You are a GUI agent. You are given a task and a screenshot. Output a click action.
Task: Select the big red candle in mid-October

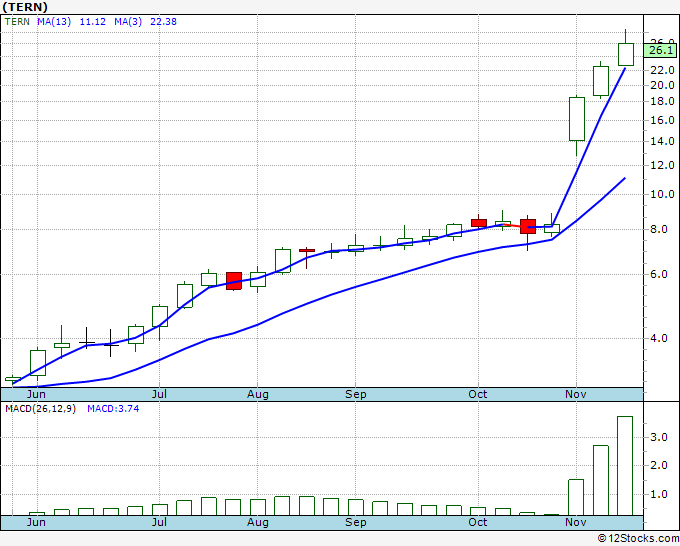[528, 226]
